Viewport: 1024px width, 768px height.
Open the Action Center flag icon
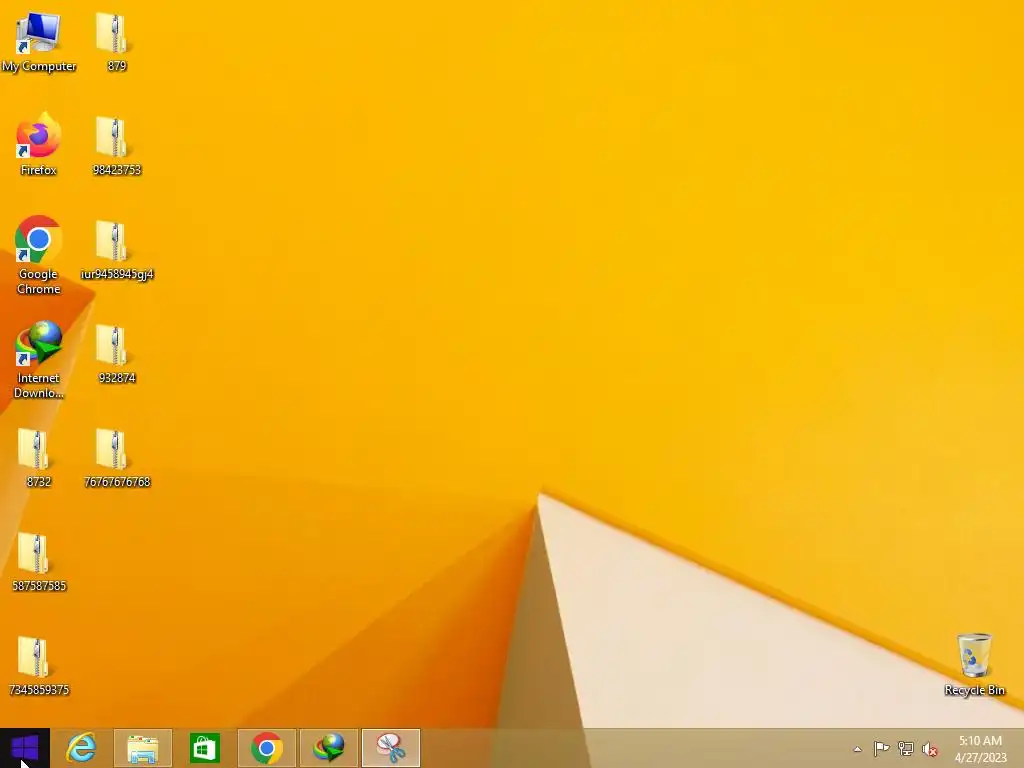(x=881, y=748)
